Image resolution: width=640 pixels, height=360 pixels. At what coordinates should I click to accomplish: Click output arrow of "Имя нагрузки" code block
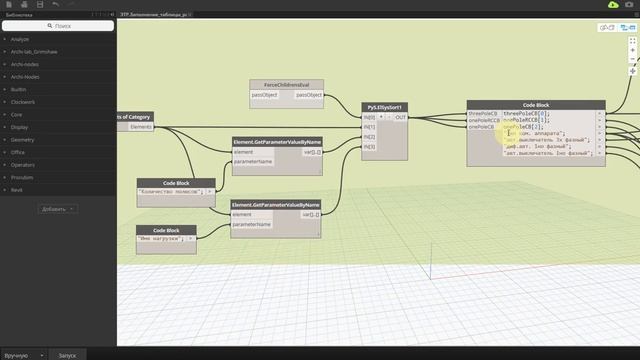(191, 238)
